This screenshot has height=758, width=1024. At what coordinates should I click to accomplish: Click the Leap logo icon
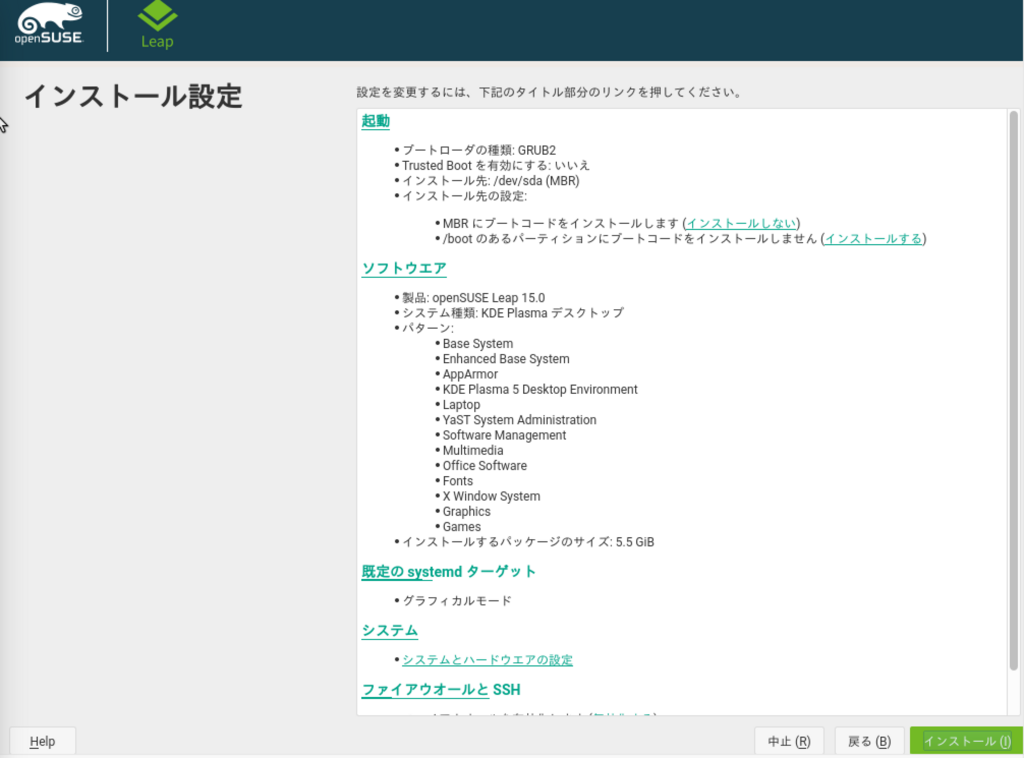(x=157, y=25)
